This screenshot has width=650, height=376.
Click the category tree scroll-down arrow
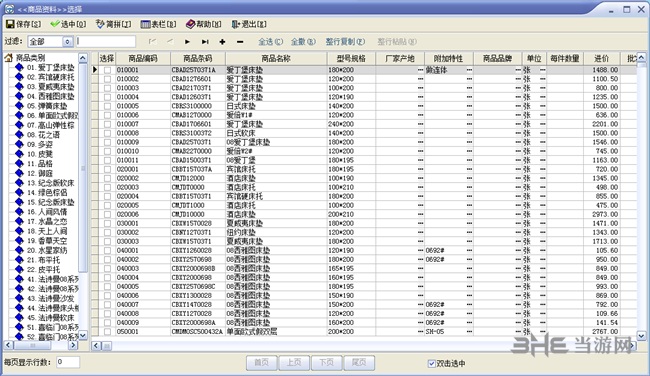[x=83, y=335]
